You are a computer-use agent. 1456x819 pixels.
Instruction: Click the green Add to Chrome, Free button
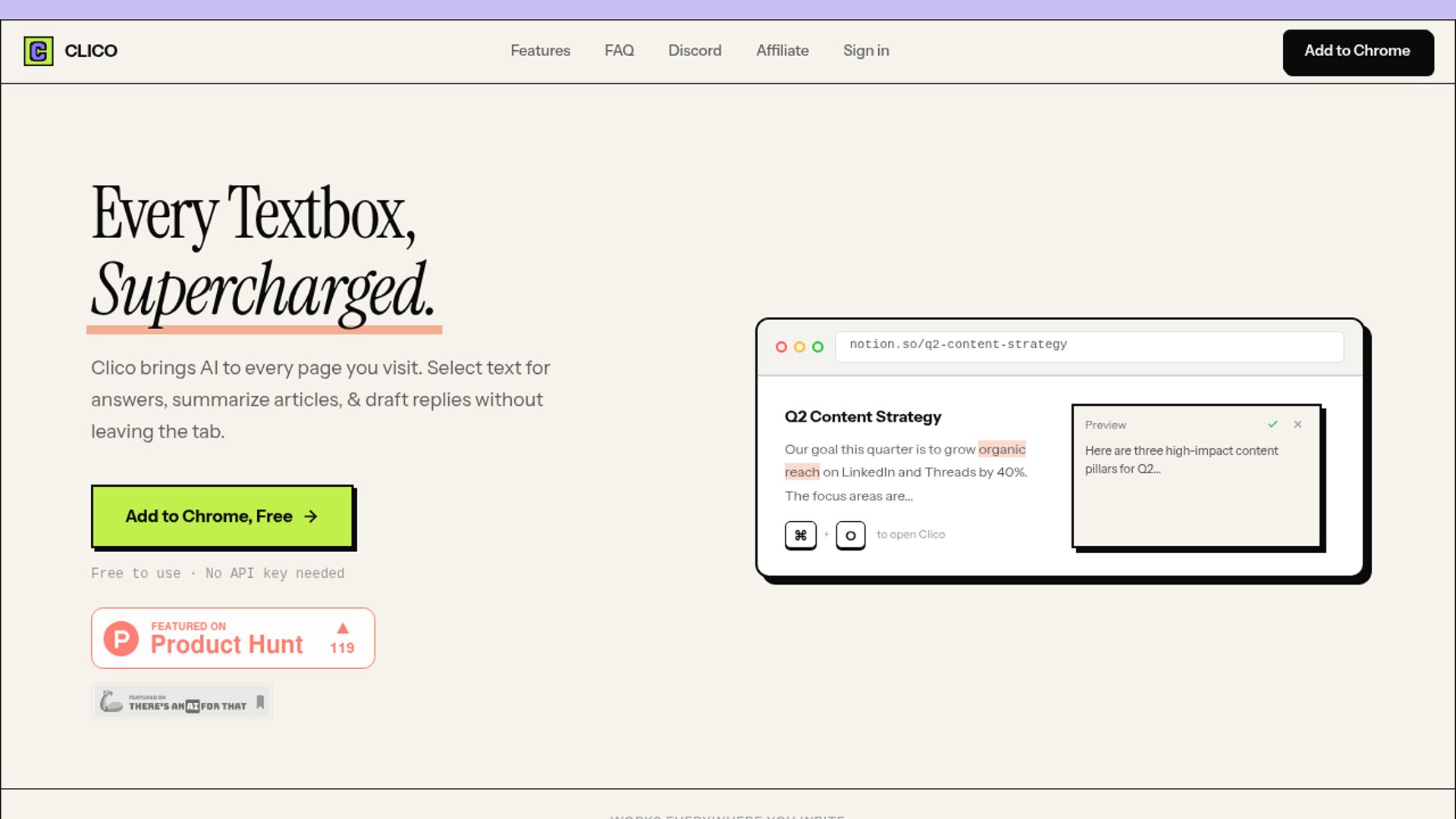click(x=222, y=516)
